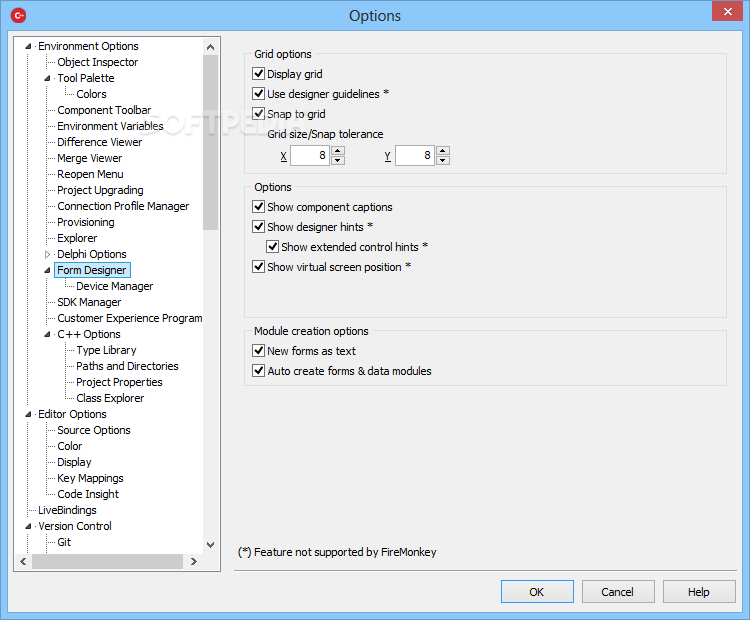
Task: Expand the Delphi Options node
Action: click(x=47, y=254)
